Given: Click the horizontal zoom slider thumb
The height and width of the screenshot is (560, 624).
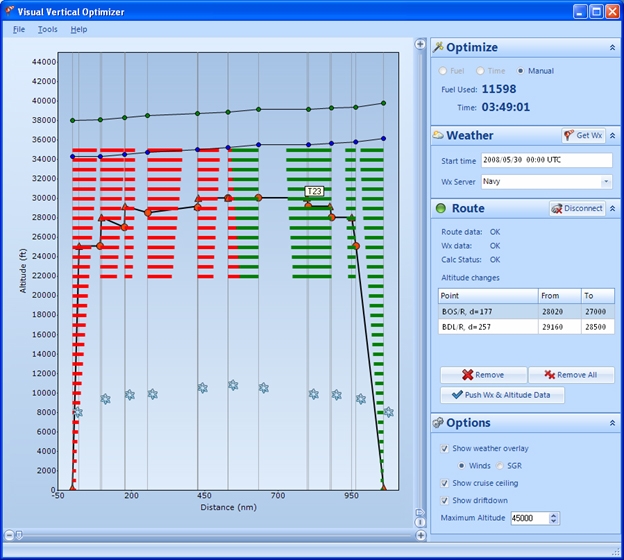Looking at the screenshot, I should coord(19,535).
